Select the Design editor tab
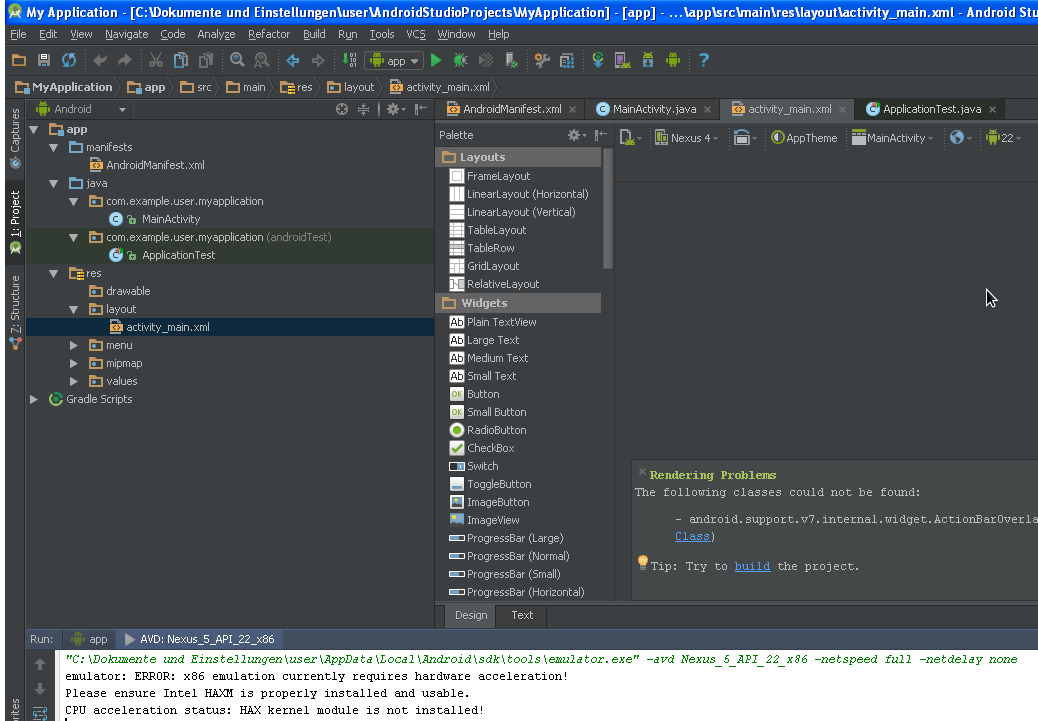Image resolution: width=1038 pixels, height=721 pixels. pos(471,615)
